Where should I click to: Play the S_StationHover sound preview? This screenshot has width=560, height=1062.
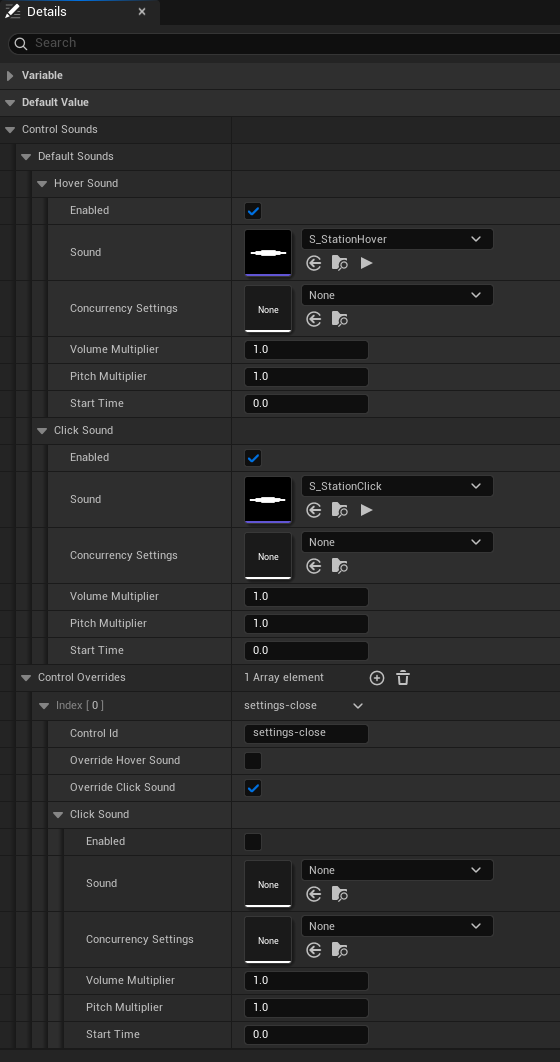click(x=366, y=263)
